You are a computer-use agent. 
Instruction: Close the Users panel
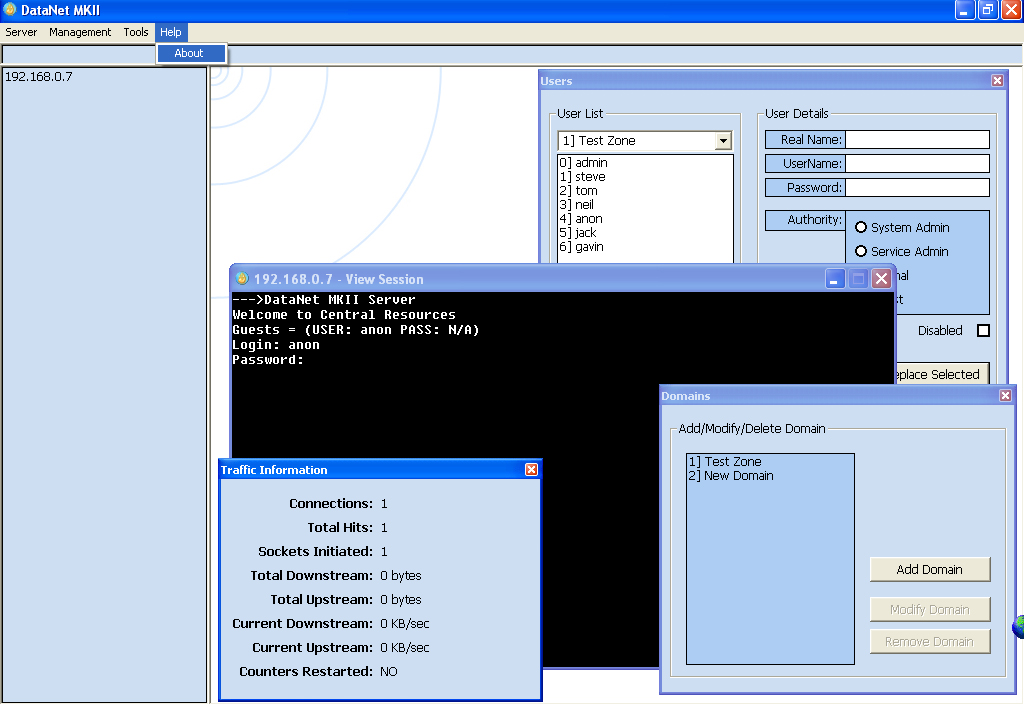click(x=997, y=81)
